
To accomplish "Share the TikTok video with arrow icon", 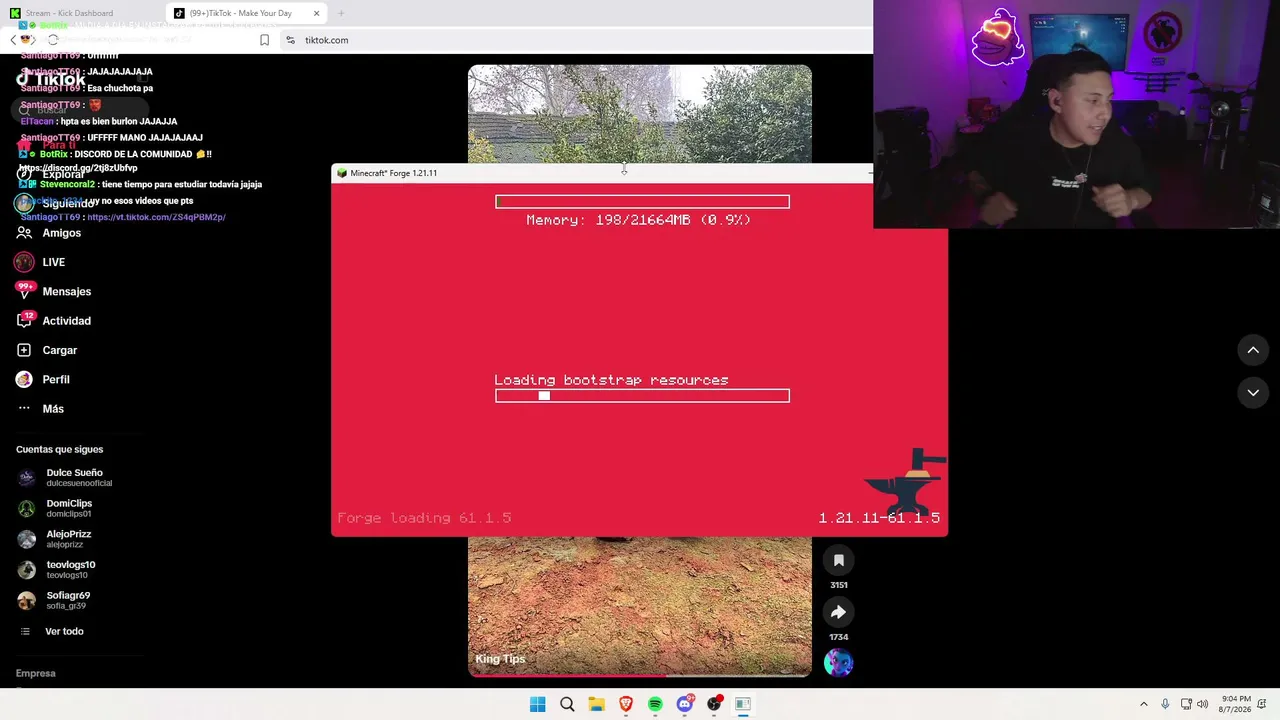I will click(839, 612).
